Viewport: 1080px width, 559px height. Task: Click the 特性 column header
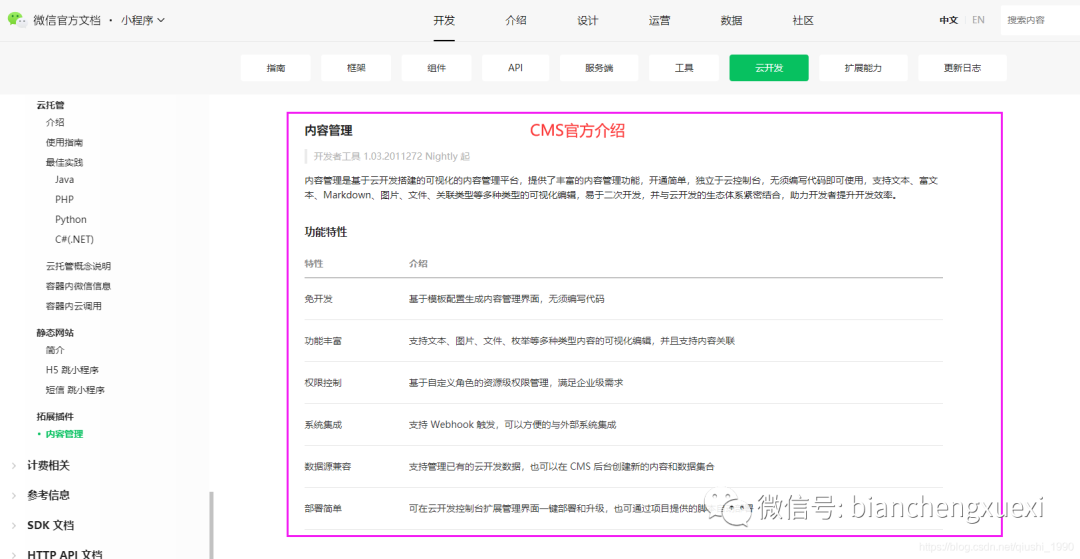click(x=314, y=264)
